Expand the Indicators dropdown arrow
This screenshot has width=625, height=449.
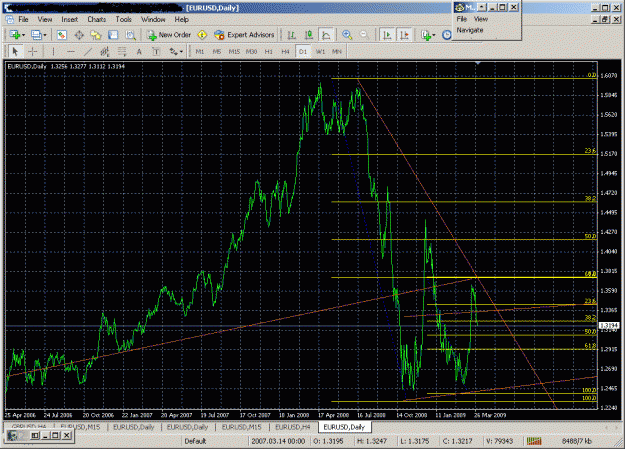(x=434, y=35)
